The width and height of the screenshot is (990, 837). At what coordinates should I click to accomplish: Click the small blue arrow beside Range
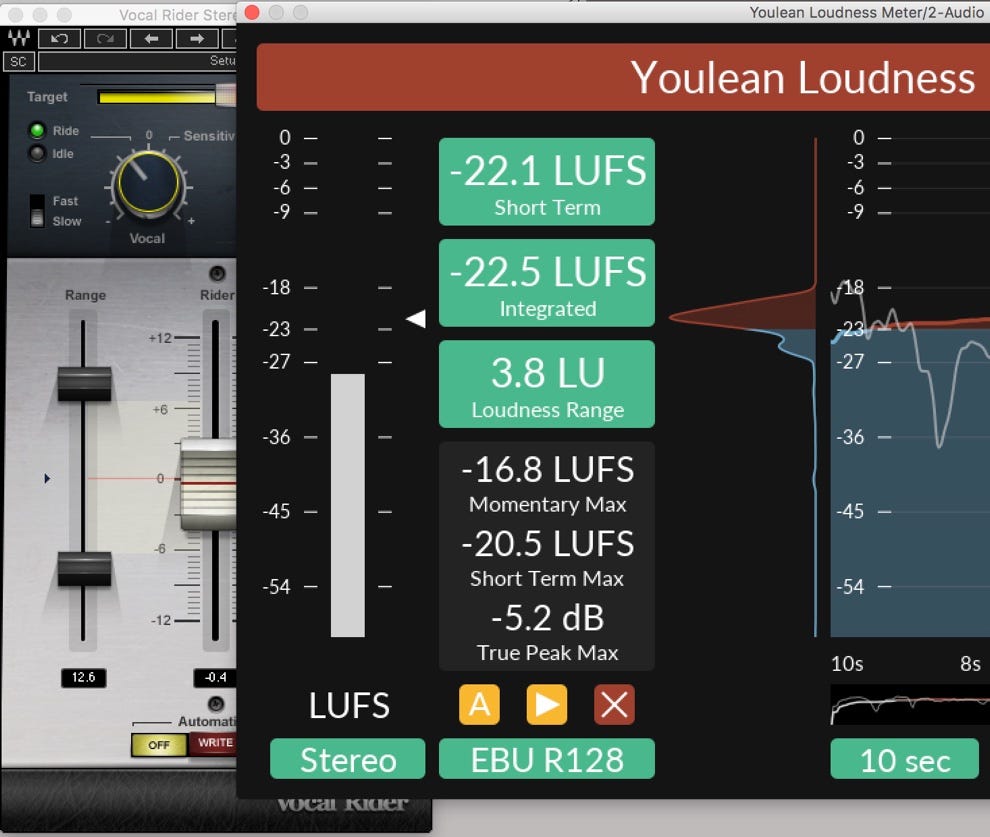(x=47, y=478)
